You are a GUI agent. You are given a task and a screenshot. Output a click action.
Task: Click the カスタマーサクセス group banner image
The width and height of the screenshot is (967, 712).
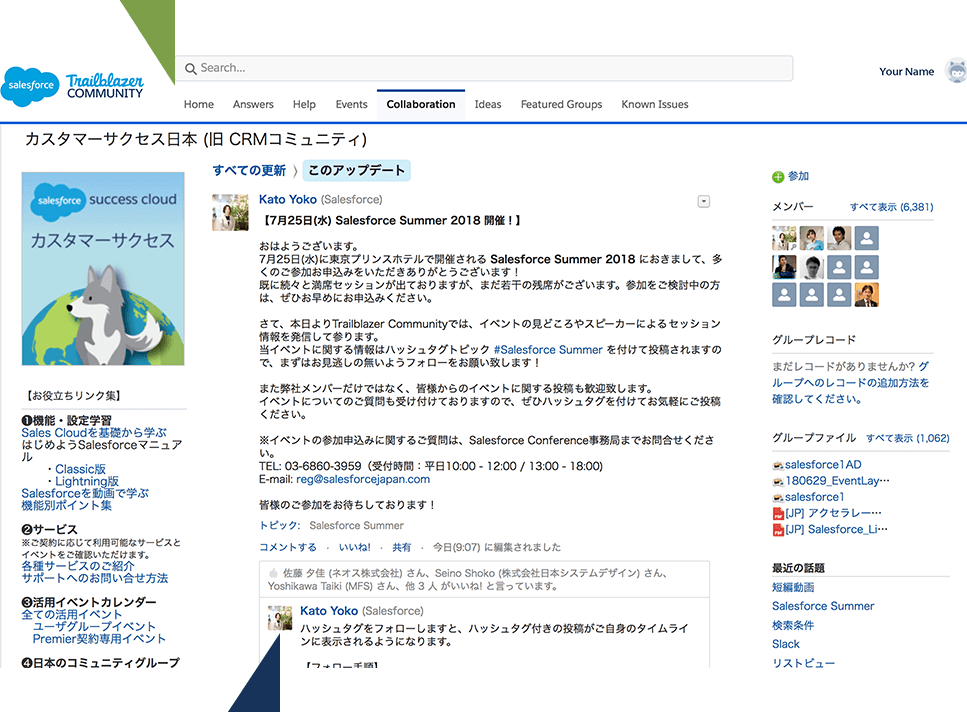click(103, 269)
